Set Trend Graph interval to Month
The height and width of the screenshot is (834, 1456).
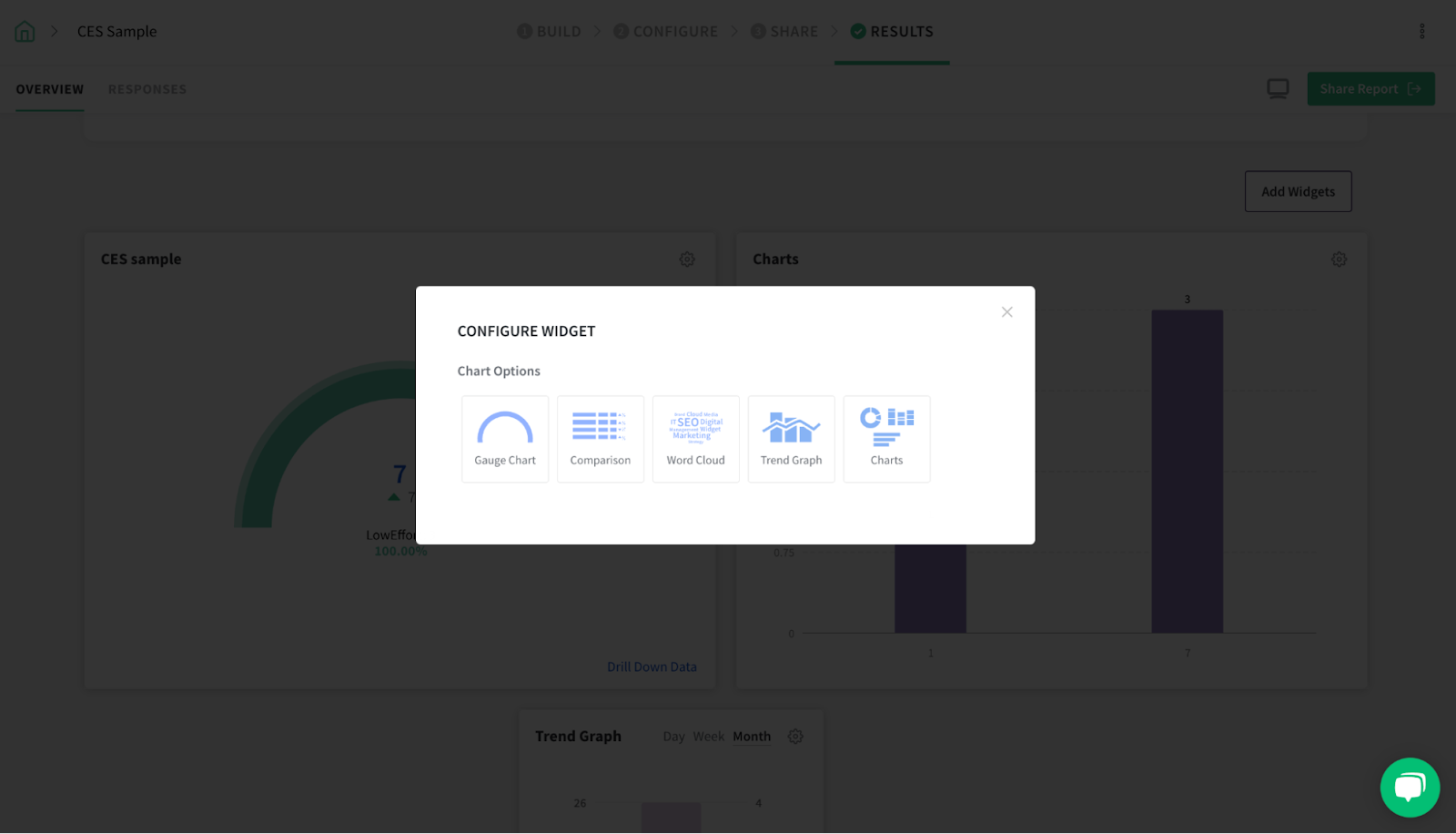[752, 737]
